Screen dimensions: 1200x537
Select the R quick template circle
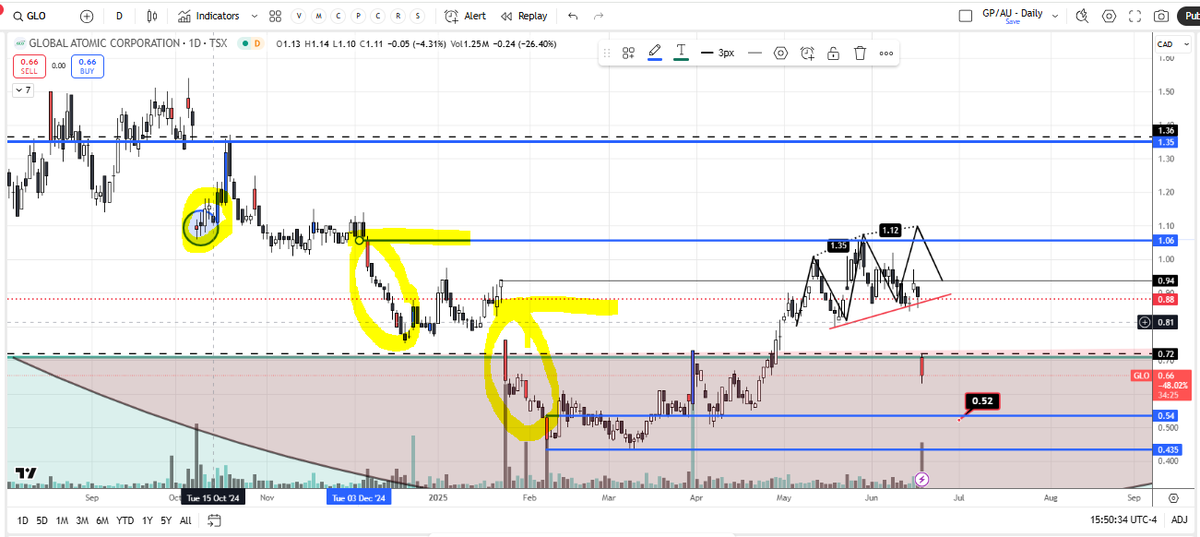[x=399, y=16]
